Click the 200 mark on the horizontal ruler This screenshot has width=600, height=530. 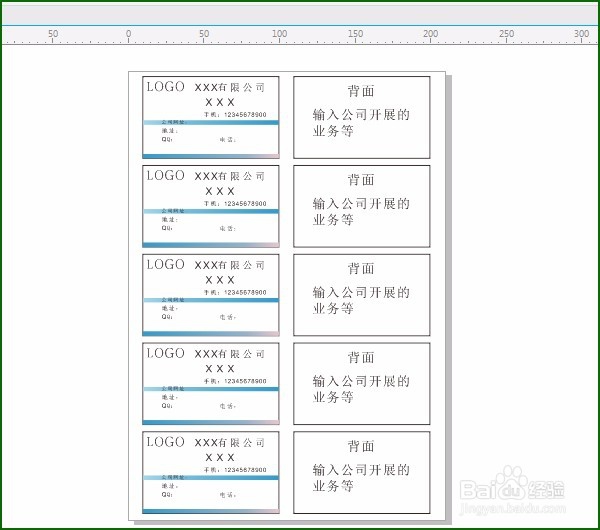pos(430,34)
